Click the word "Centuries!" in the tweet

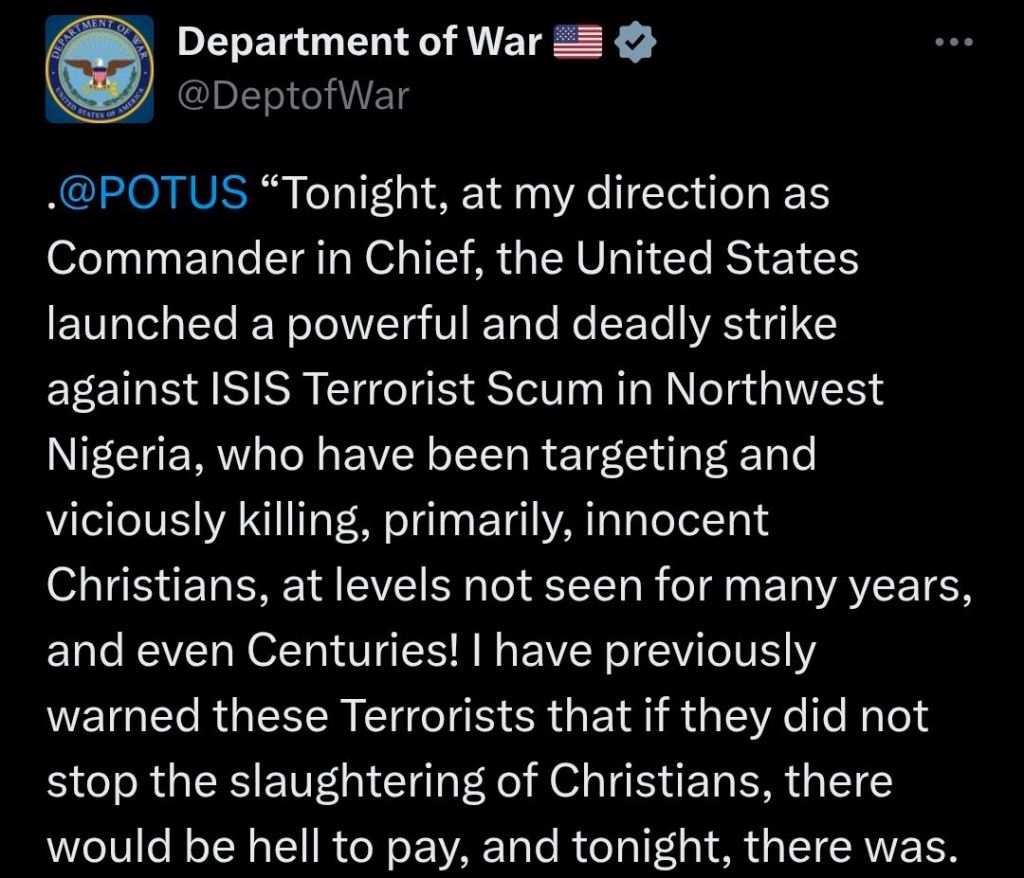tap(353, 653)
